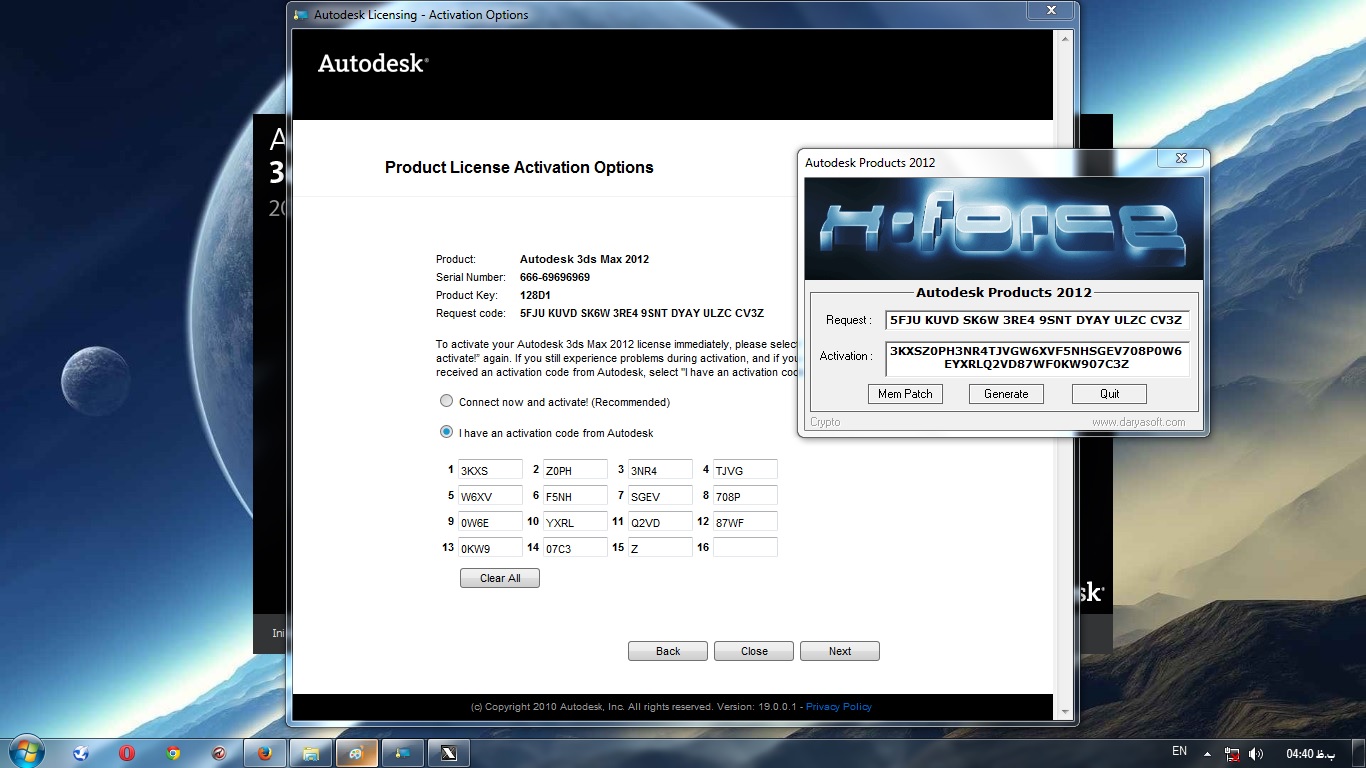Click Show Desktop at the taskbar edge
The image size is (1366, 768).
pyautogui.click(x=1359, y=753)
